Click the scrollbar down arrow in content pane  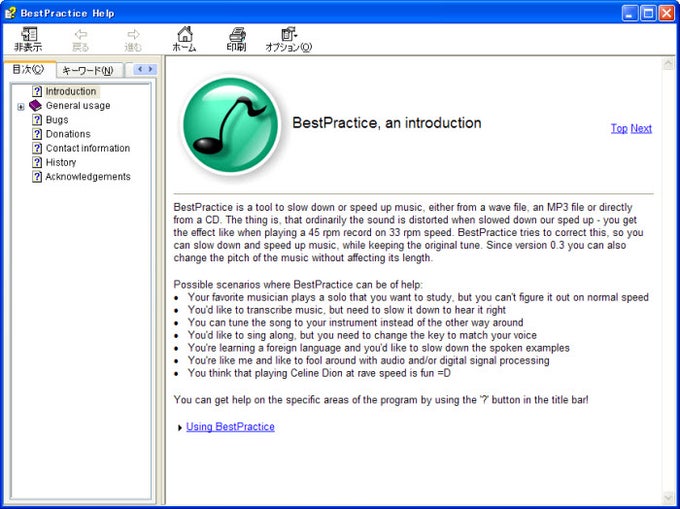(x=668, y=498)
